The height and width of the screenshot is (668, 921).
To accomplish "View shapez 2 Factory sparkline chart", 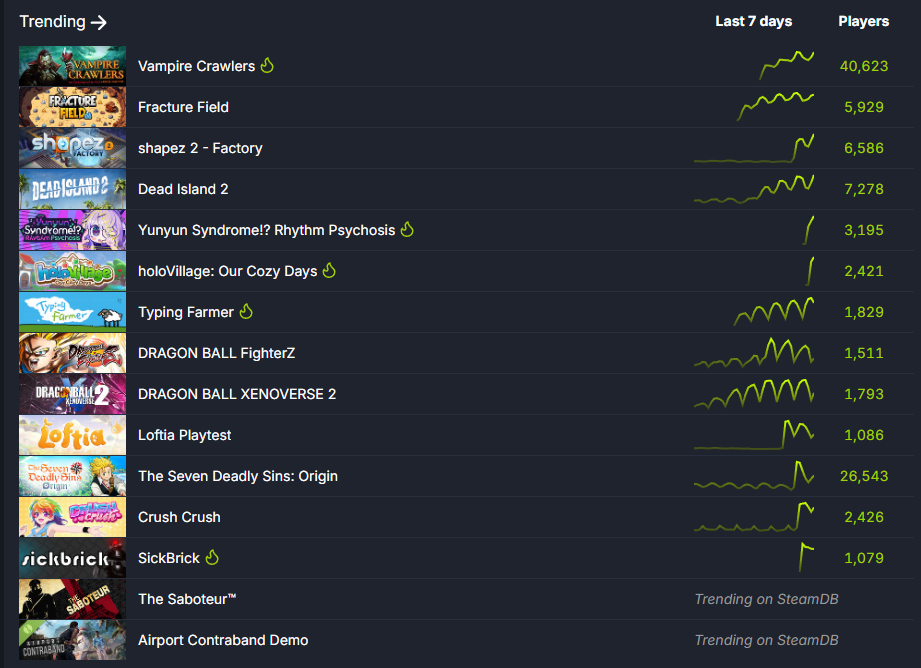I will point(754,148).
